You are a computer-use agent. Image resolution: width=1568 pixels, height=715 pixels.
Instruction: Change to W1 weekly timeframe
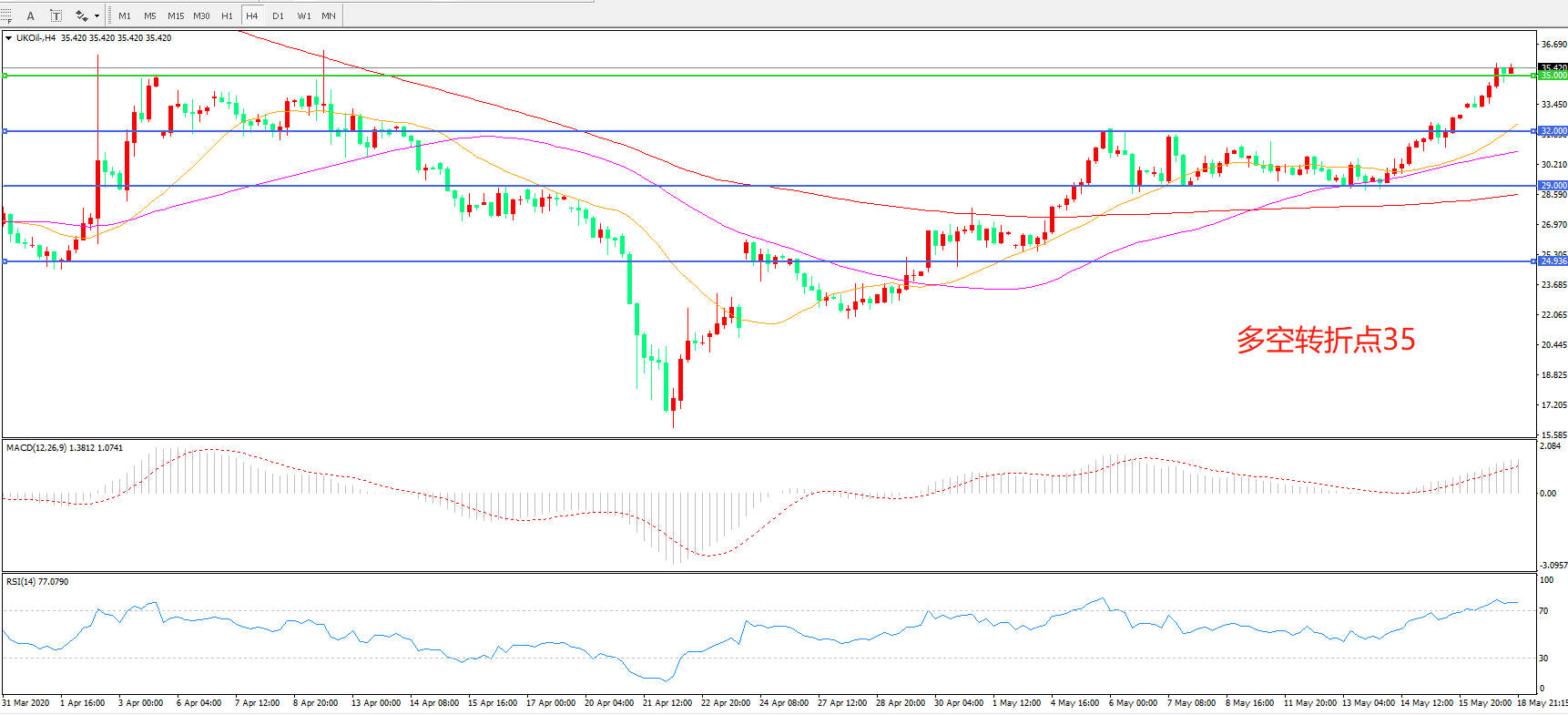tap(304, 15)
